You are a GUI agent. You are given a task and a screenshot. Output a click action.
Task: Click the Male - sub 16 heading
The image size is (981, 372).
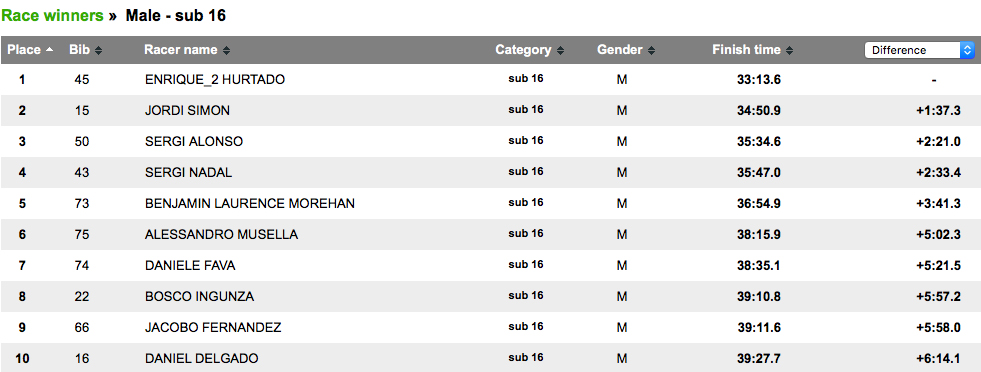[x=176, y=16]
